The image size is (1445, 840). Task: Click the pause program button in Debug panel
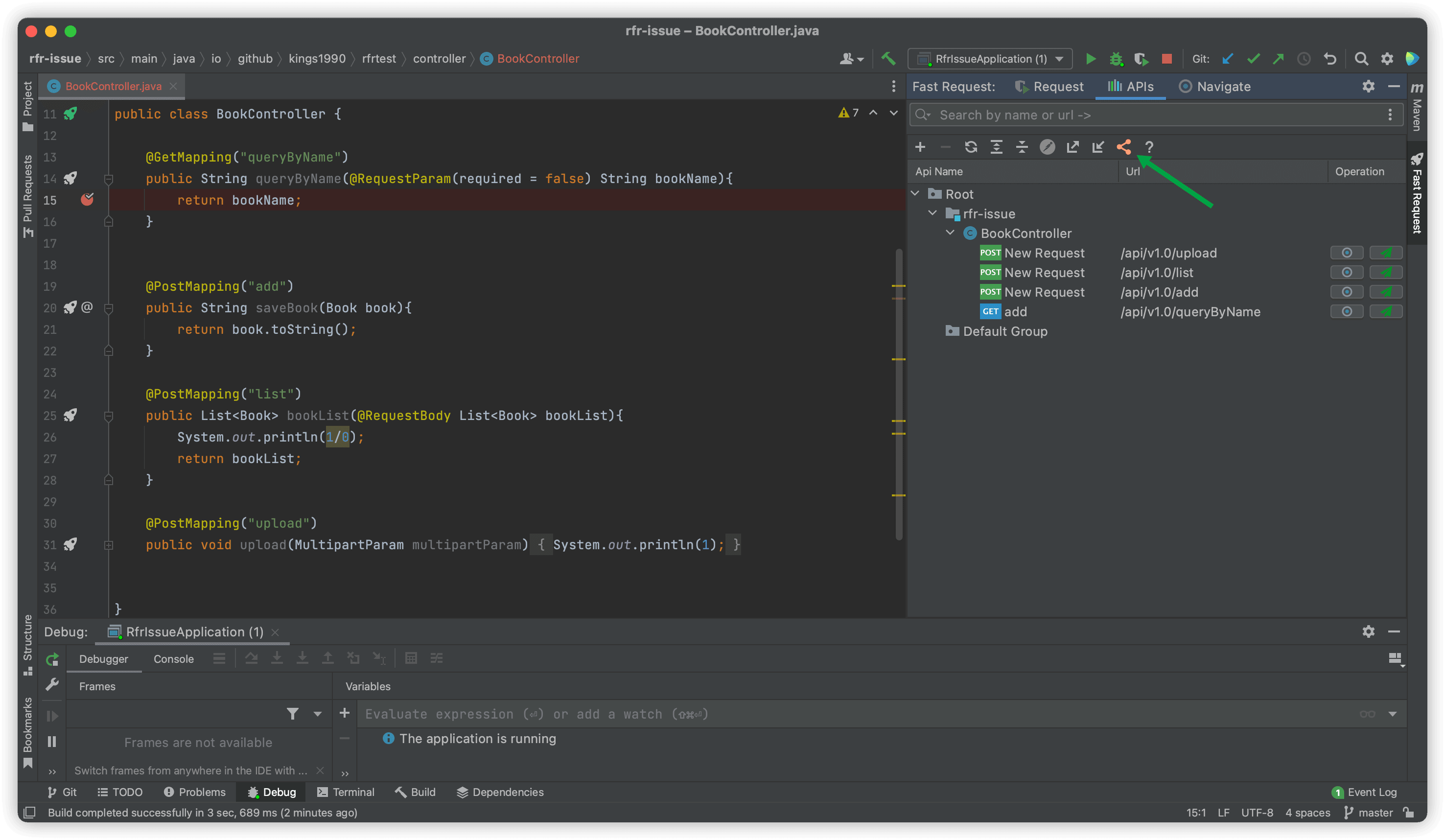pos(52,742)
